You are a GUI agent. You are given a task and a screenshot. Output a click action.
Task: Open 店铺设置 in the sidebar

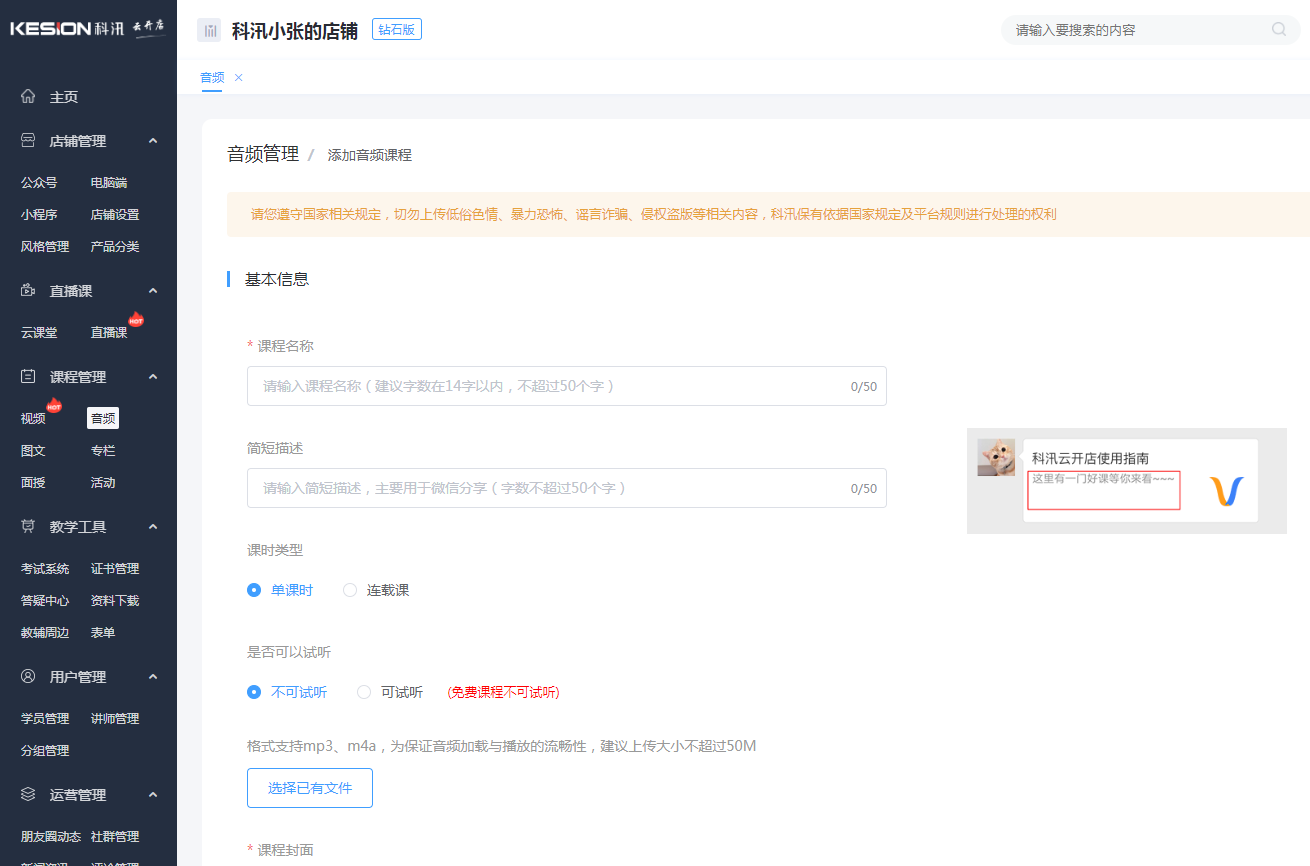tap(113, 214)
